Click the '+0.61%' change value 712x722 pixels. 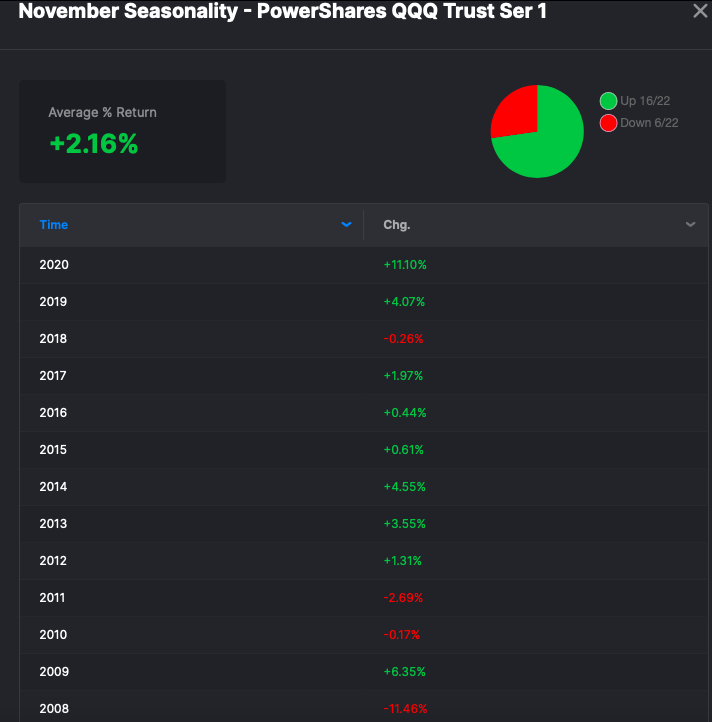[403, 450]
